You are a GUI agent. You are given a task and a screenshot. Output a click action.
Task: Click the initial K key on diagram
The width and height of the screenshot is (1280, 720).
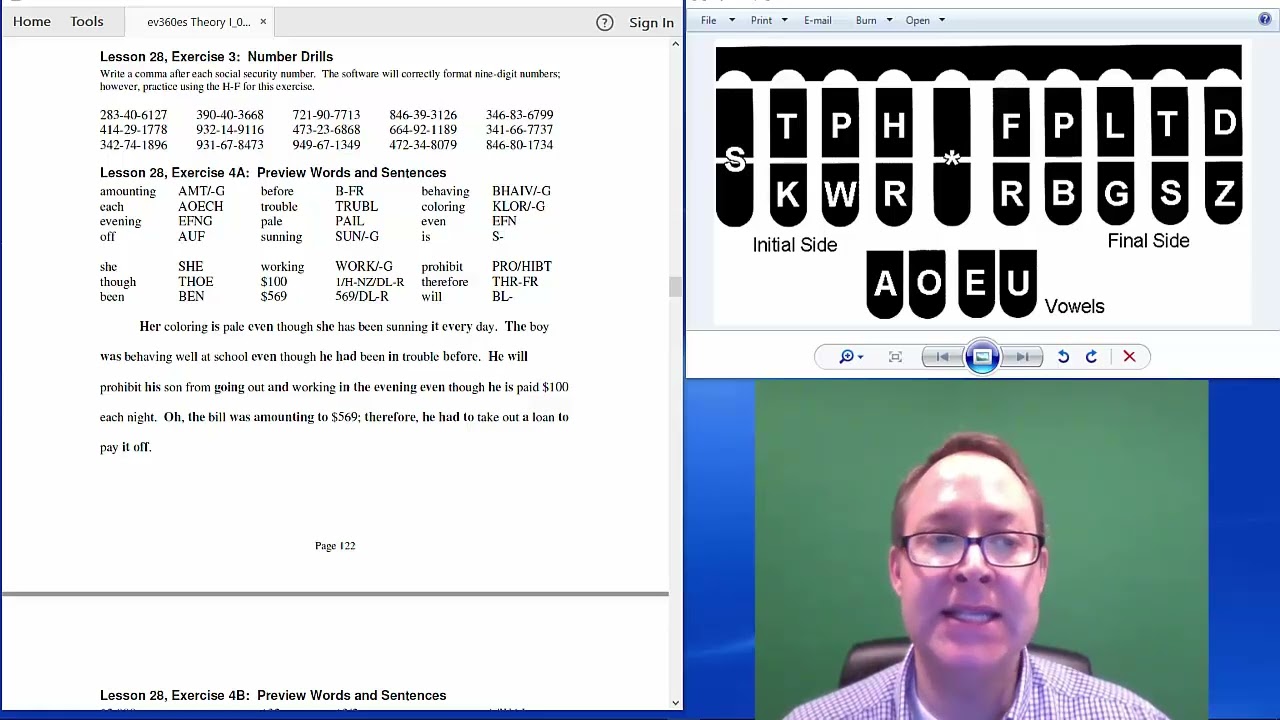[x=788, y=193]
